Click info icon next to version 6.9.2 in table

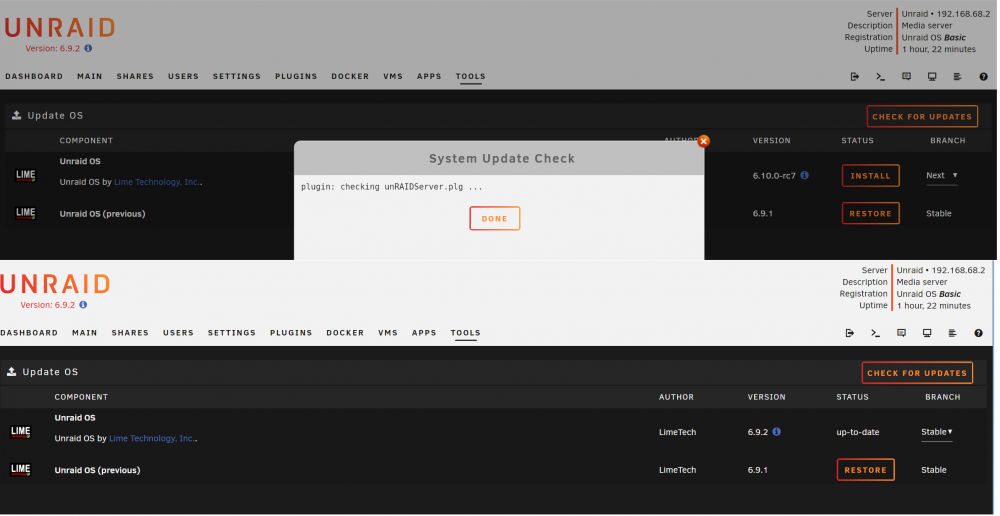coord(776,431)
